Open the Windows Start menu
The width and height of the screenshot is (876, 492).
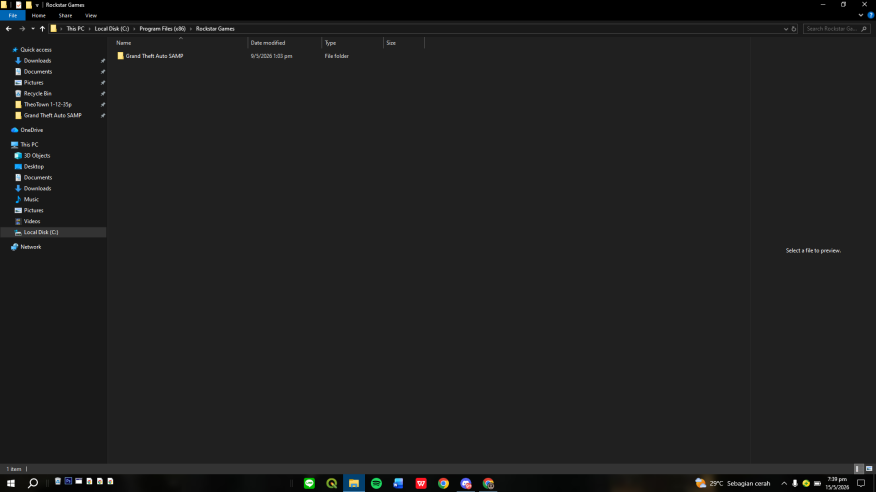click(11, 483)
